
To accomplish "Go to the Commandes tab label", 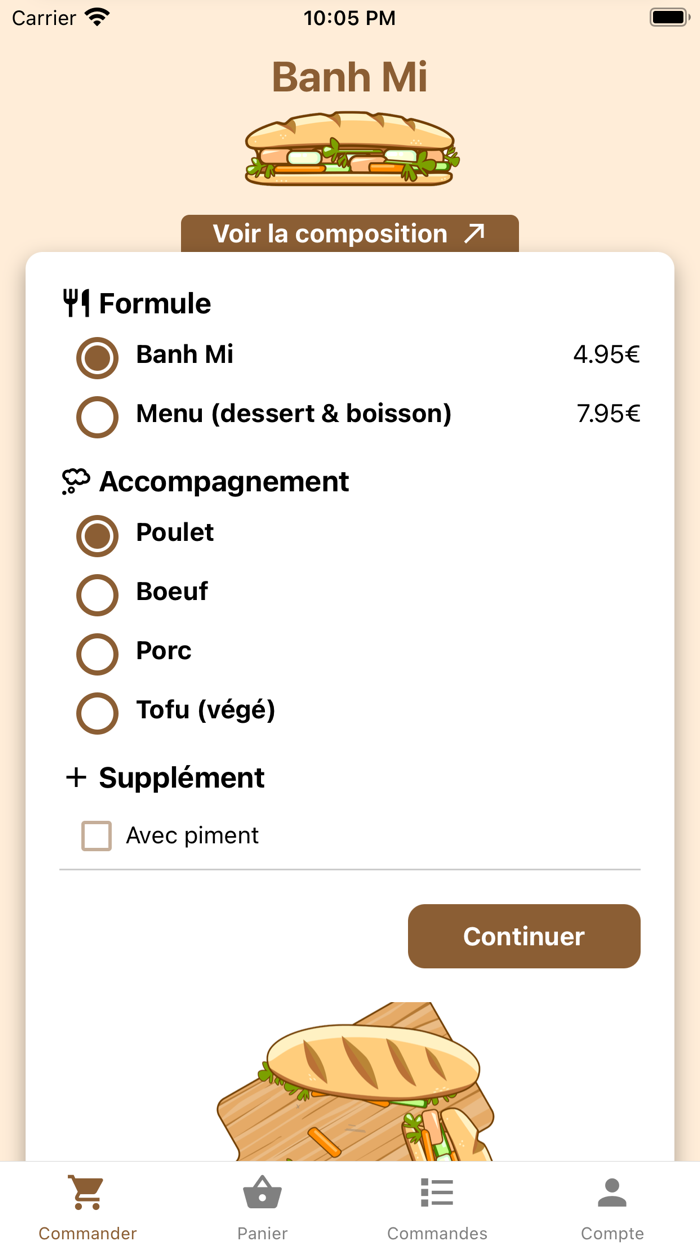I will tap(437, 1233).
